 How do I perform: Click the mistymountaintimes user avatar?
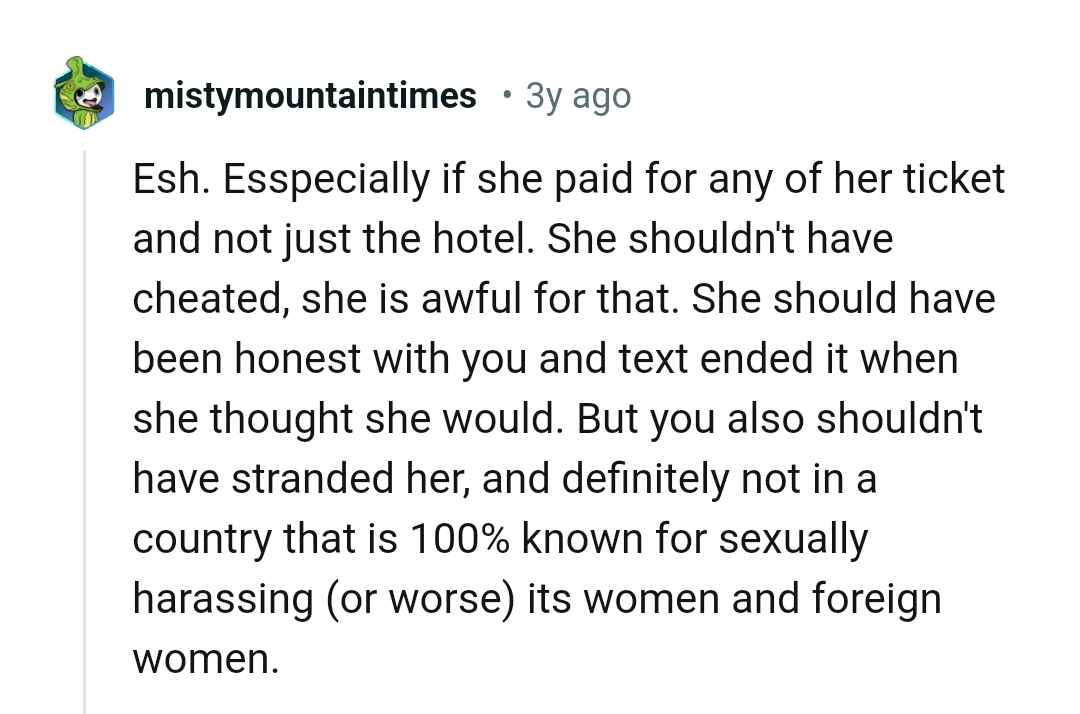(x=84, y=95)
